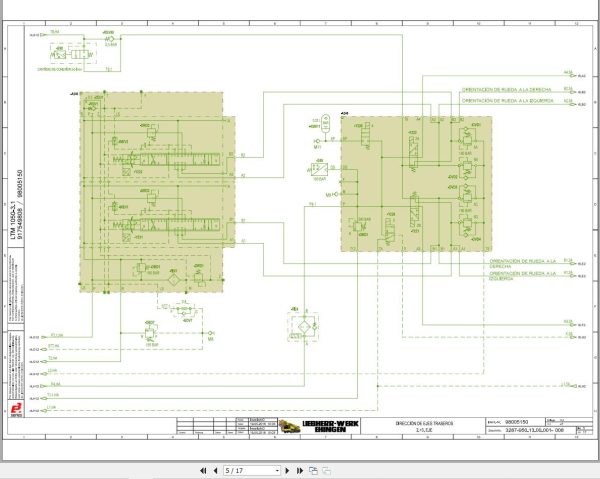This screenshot has height=479, width=600.
Task: Select vertical text '917549808 / 98005150'
Action: 20,205
